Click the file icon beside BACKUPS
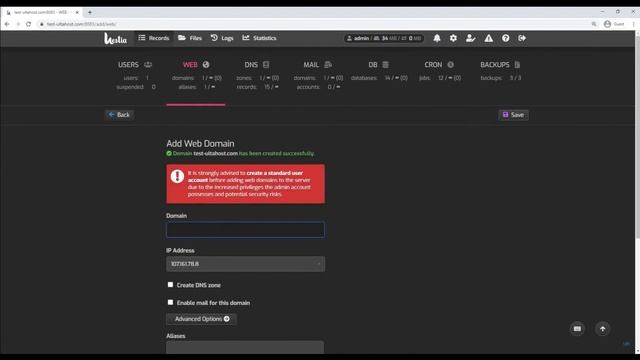Image resolution: width=640 pixels, height=360 pixels. [x=517, y=64]
